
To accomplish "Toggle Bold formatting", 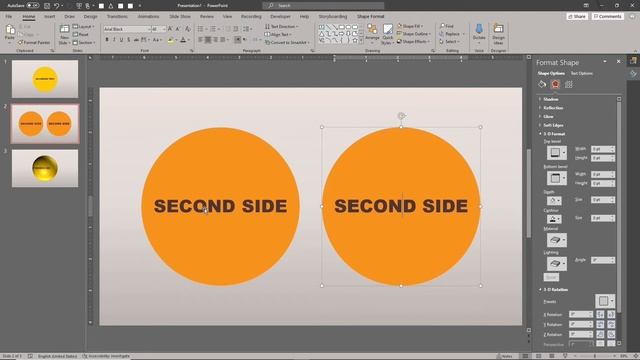I will pyautogui.click(x=107, y=40).
